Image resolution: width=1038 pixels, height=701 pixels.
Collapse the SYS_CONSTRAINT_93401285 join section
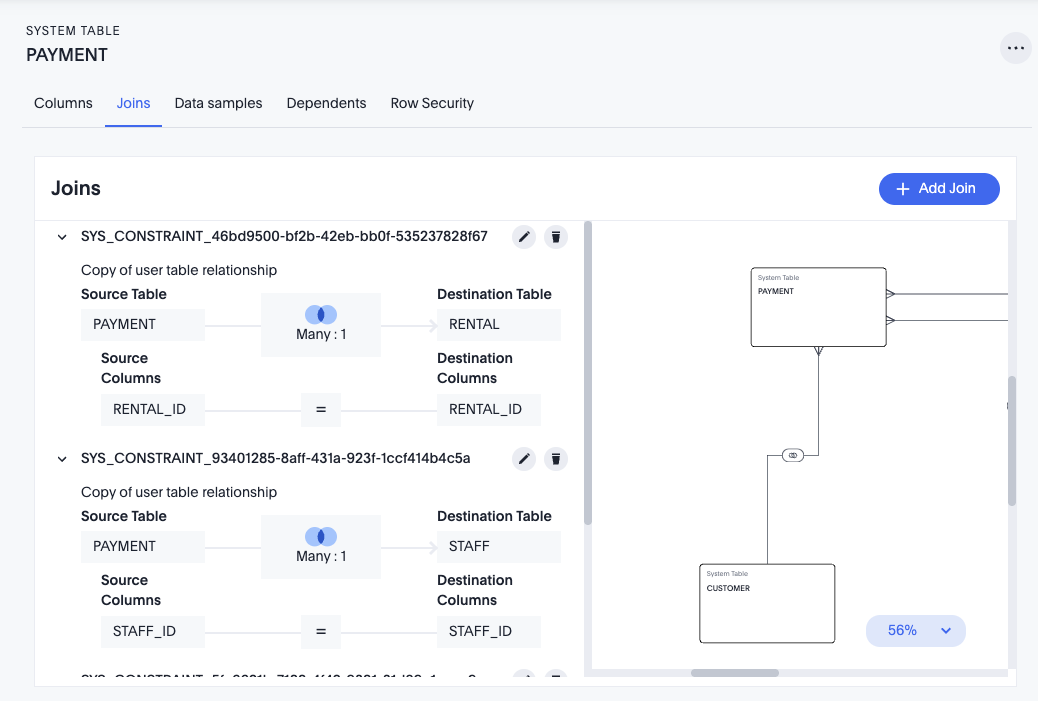(62, 459)
